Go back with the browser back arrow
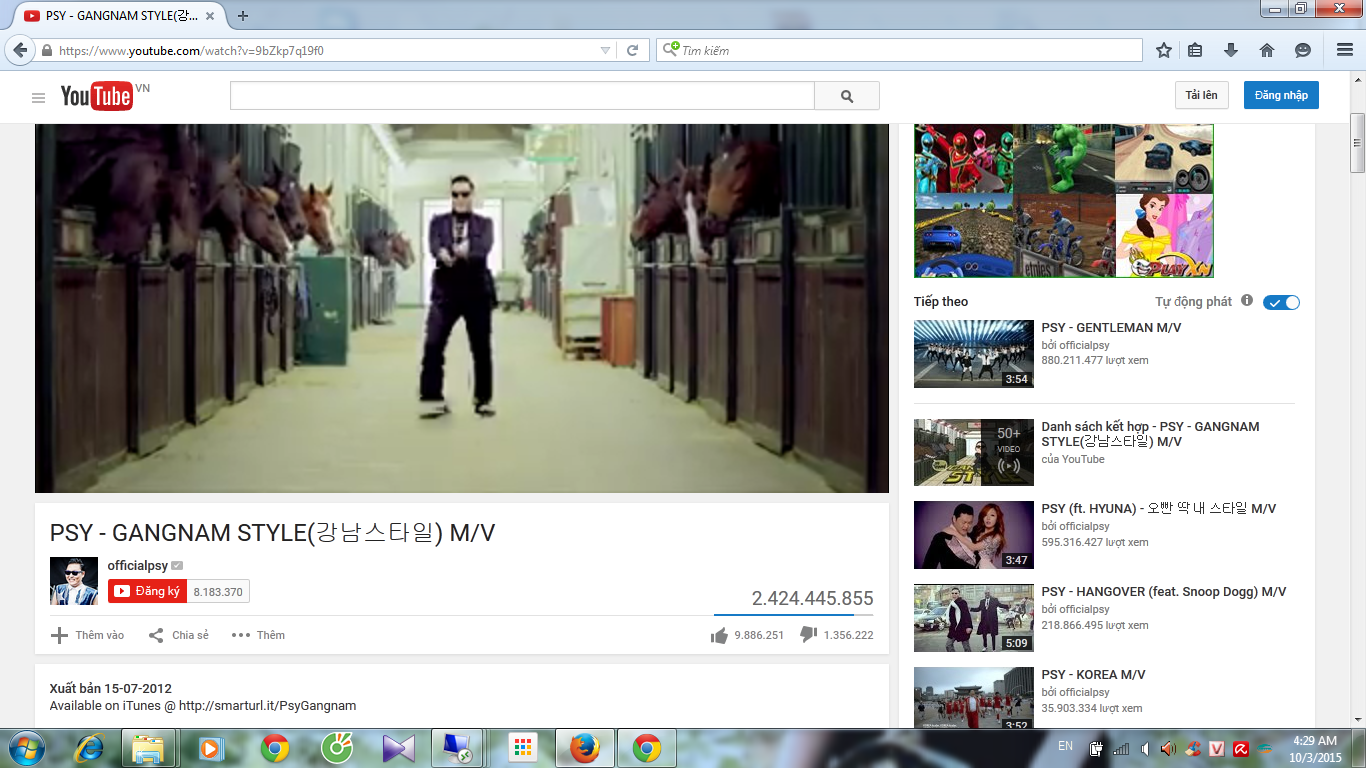 pos(20,50)
